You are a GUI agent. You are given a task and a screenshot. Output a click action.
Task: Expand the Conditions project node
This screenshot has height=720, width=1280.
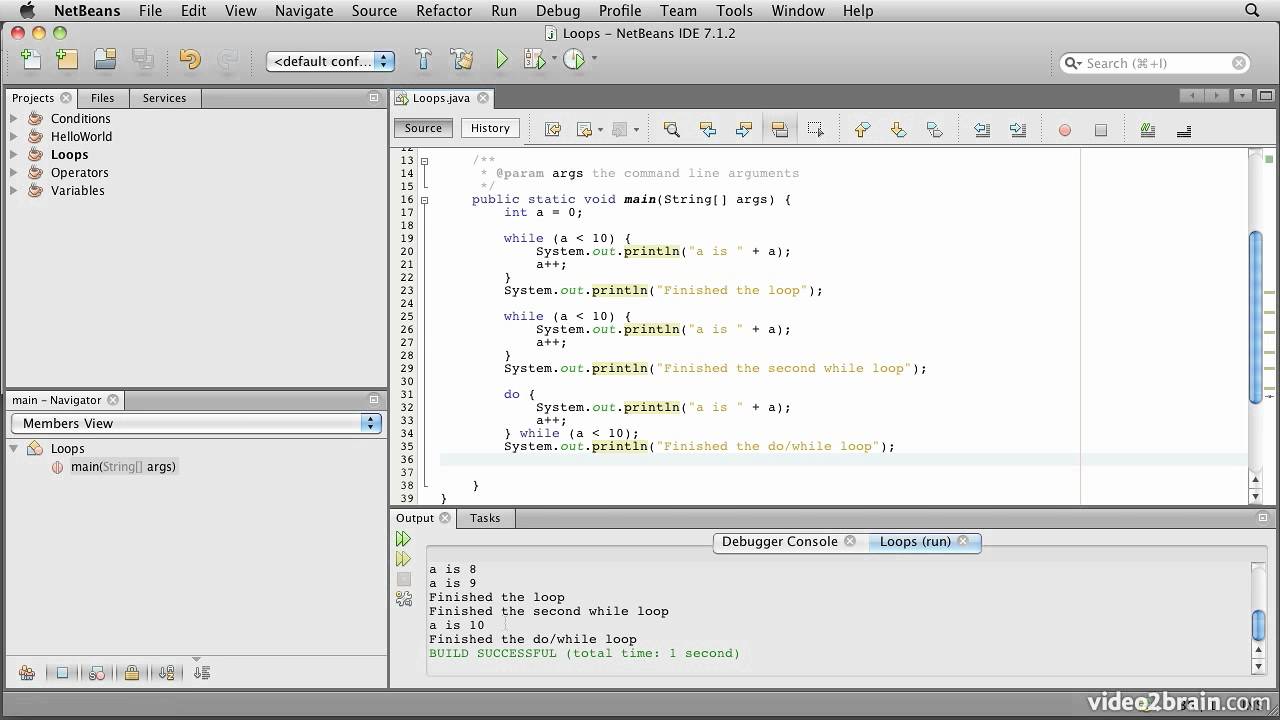click(x=14, y=118)
